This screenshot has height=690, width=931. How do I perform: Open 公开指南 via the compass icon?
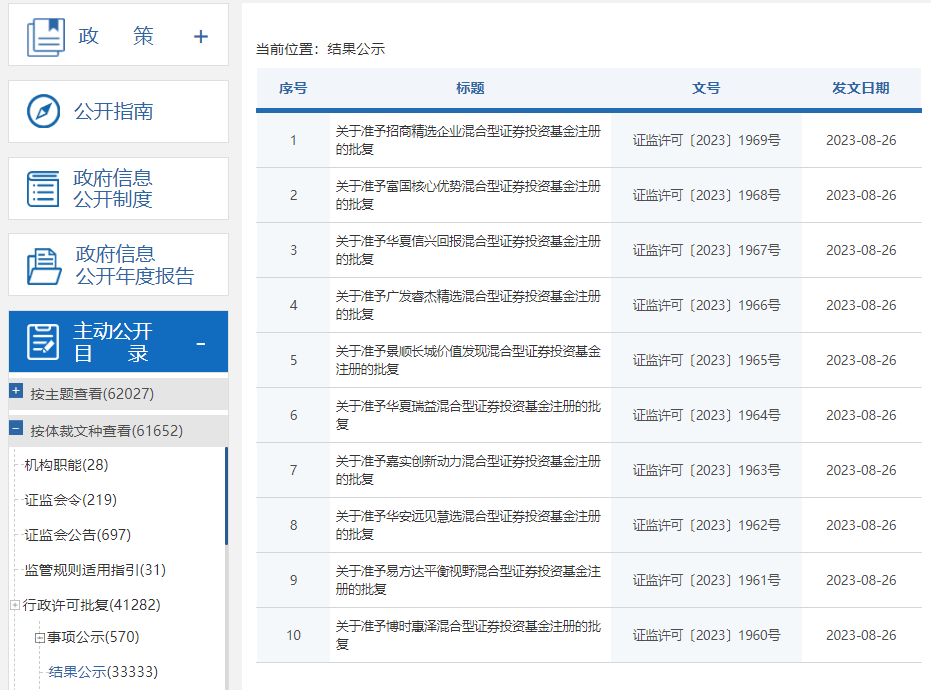42,111
